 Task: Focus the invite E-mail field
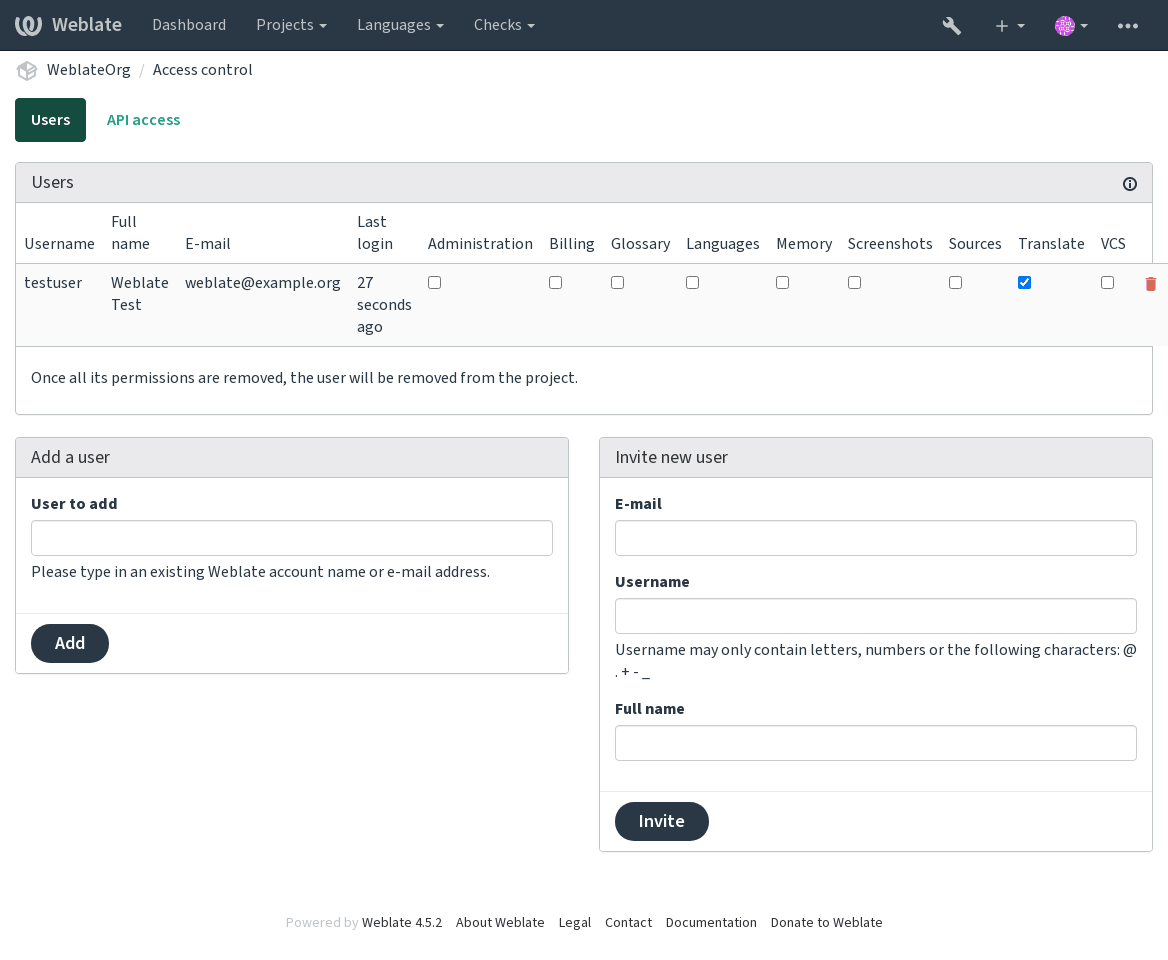click(x=876, y=538)
